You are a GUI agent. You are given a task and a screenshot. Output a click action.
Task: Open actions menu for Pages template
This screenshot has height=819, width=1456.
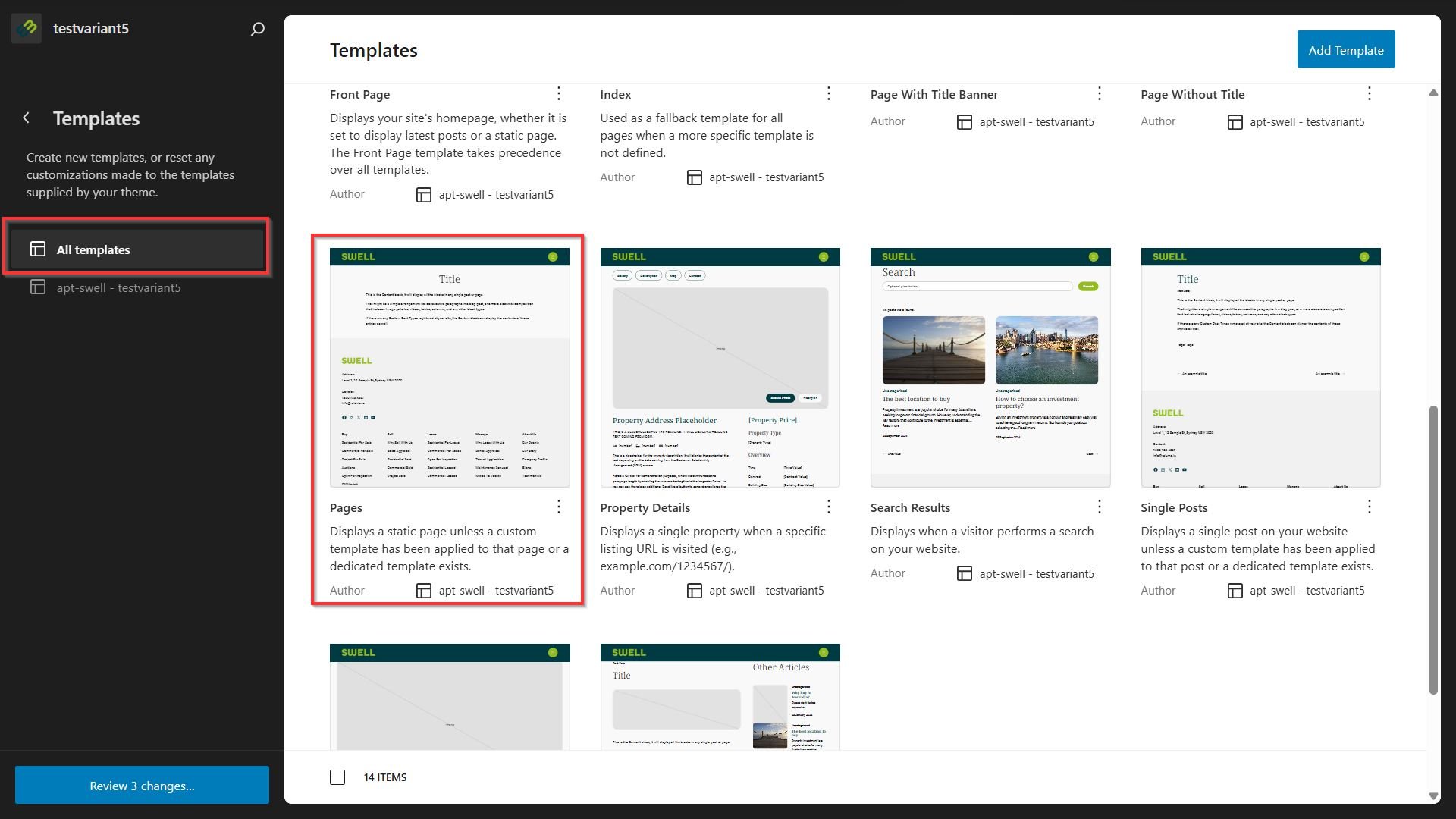pos(559,507)
